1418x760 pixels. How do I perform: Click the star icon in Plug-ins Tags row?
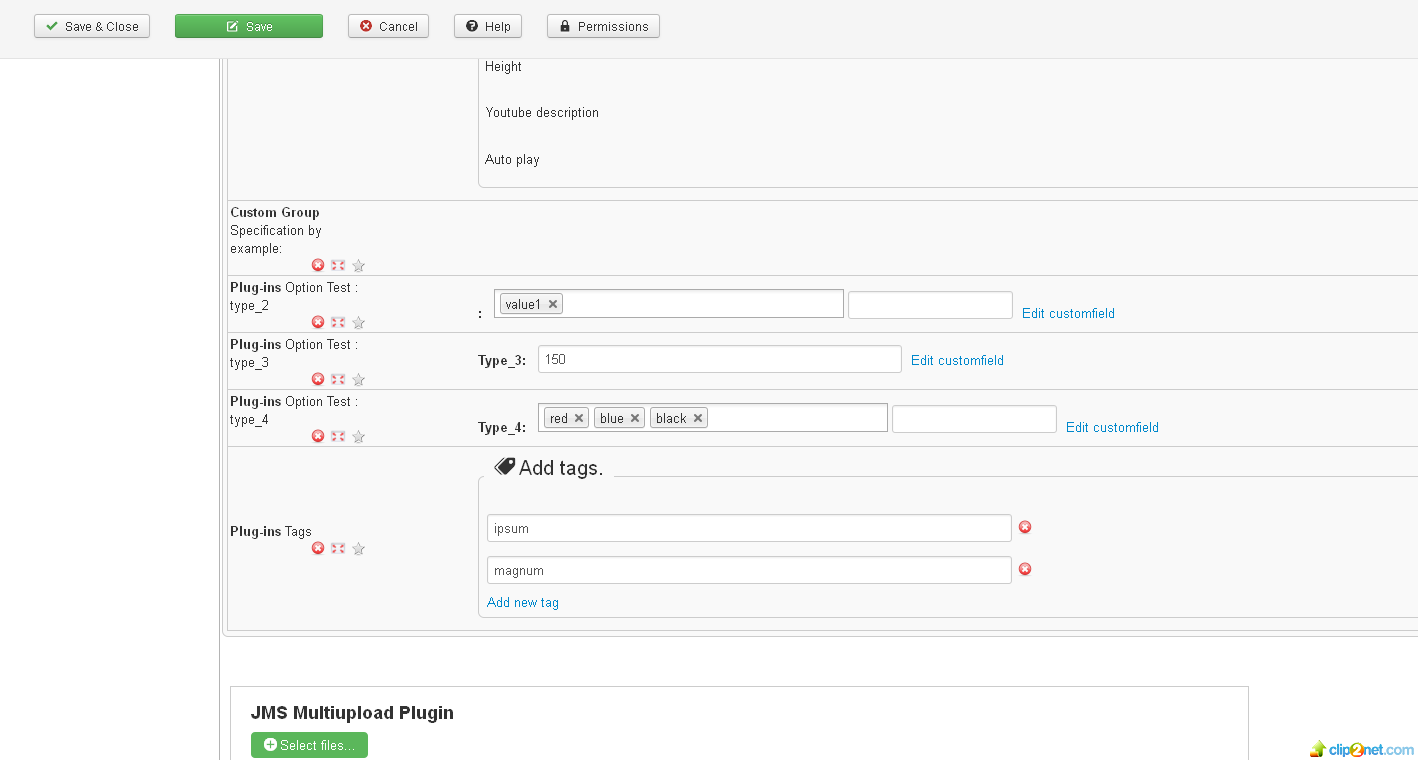[358, 548]
